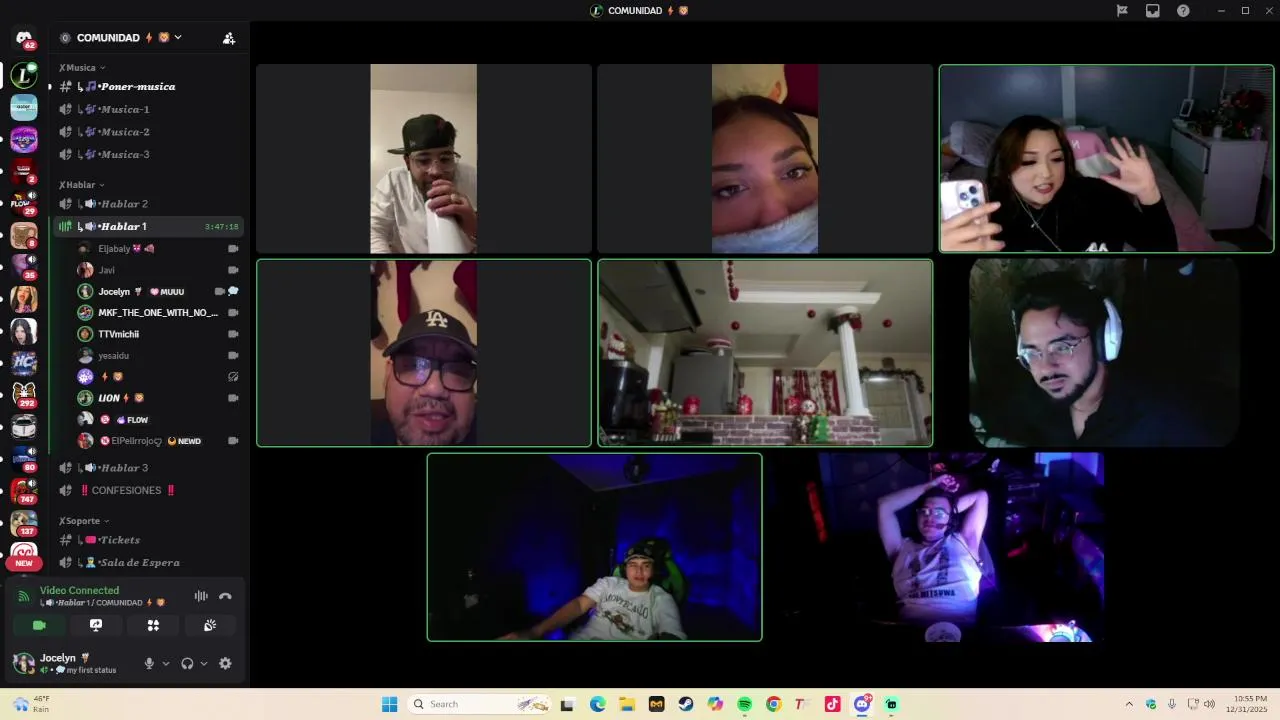
Task: Open the soundboard button
Action: point(210,625)
